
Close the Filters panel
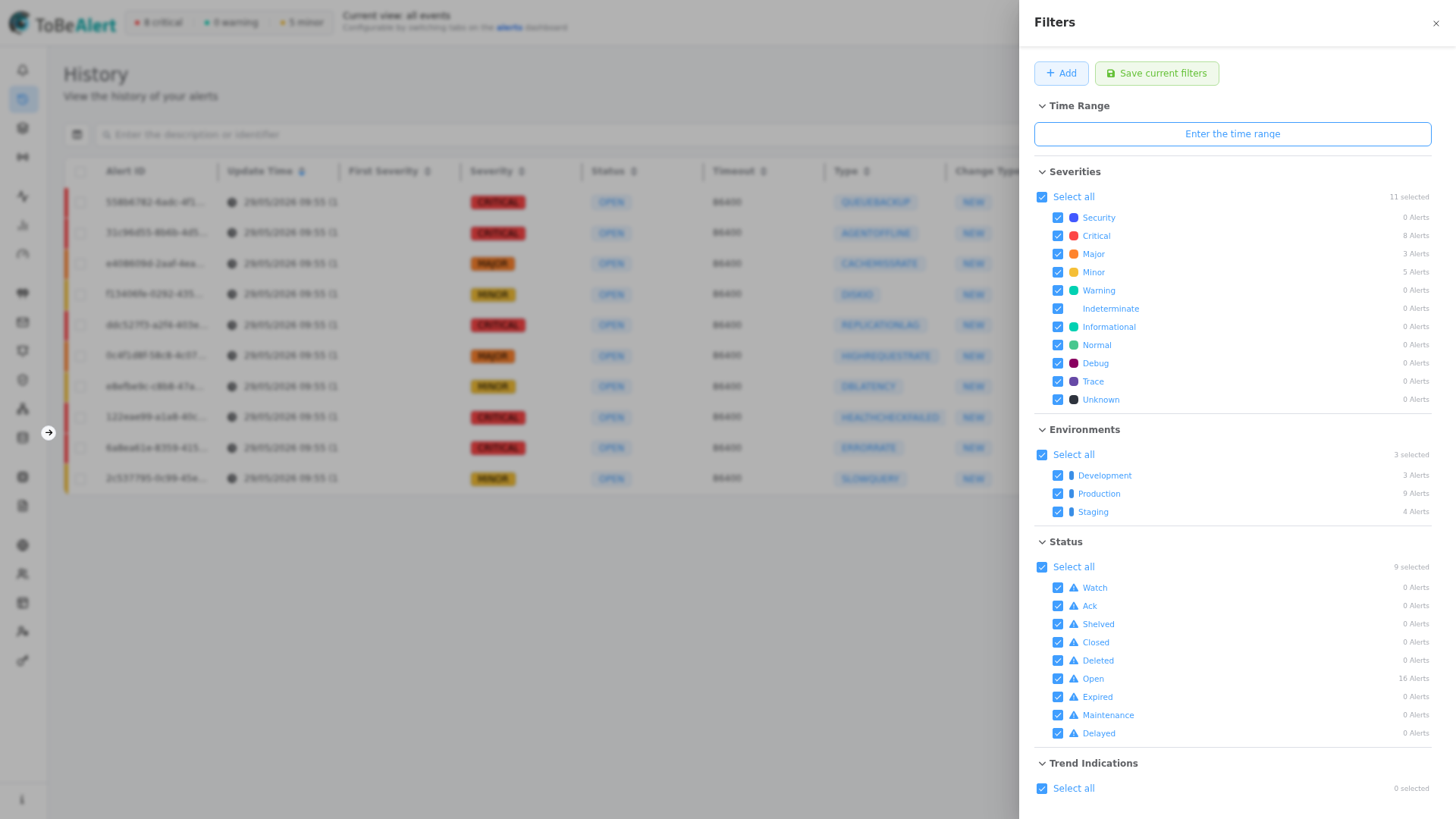pos(1436,24)
